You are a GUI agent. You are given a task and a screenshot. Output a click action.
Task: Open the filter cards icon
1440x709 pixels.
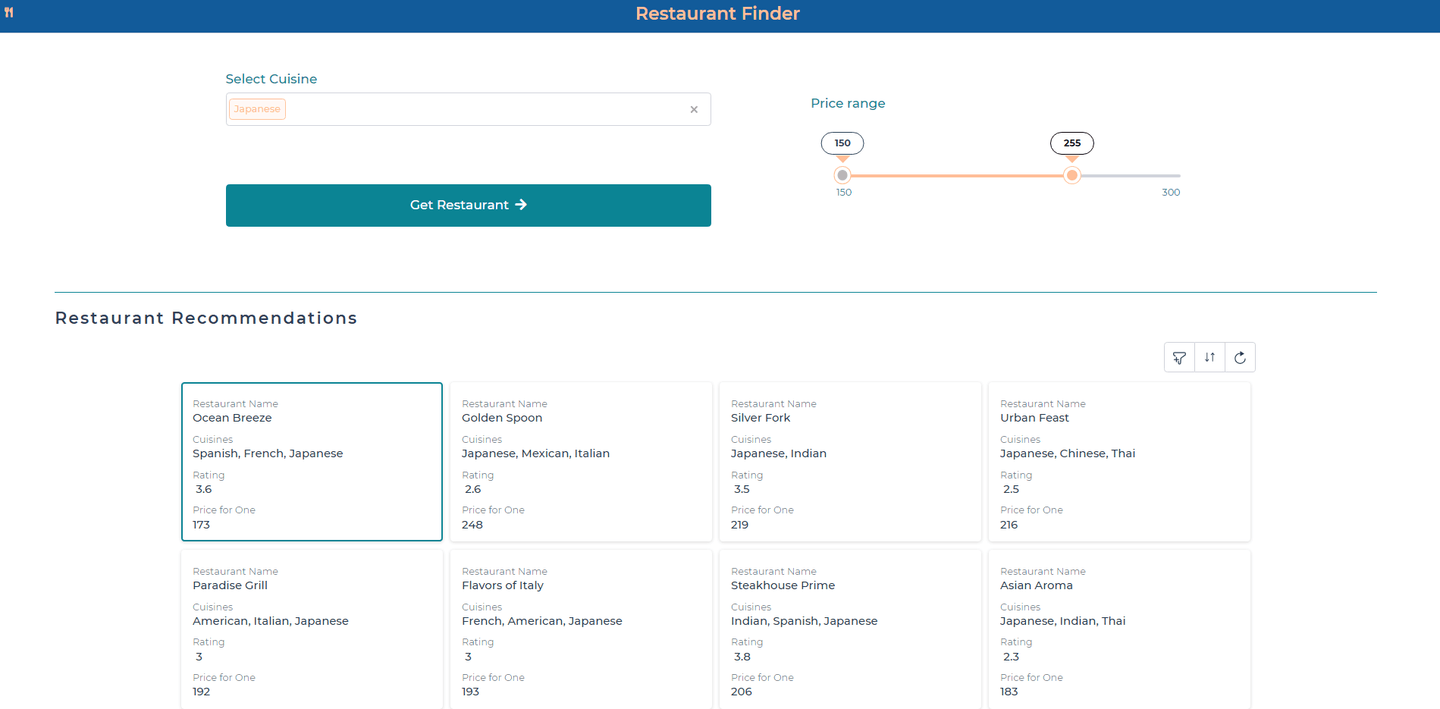tap(1180, 358)
